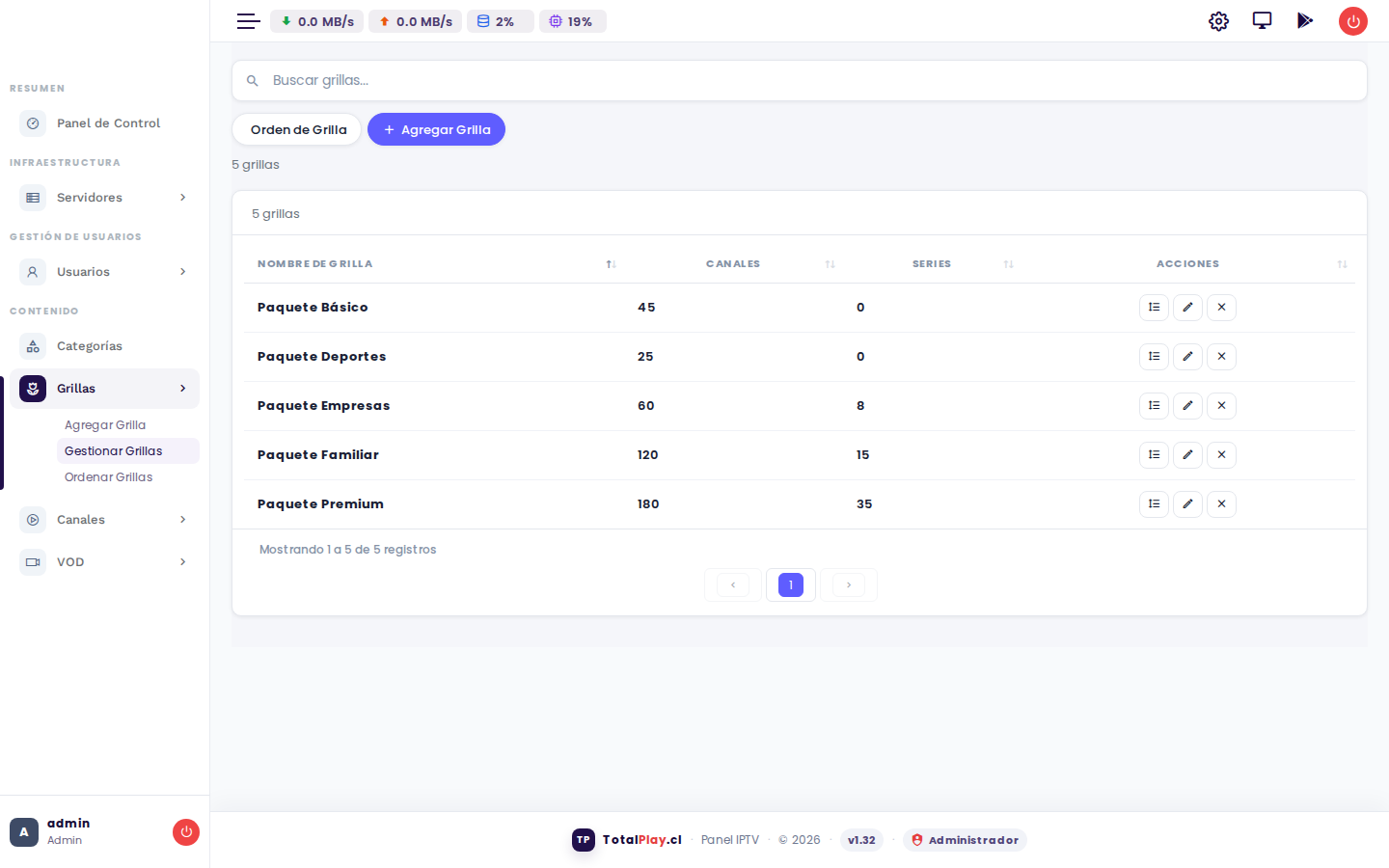The image size is (1389, 868).
Task: Expand the Servidores menu
Action: tap(104, 198)
